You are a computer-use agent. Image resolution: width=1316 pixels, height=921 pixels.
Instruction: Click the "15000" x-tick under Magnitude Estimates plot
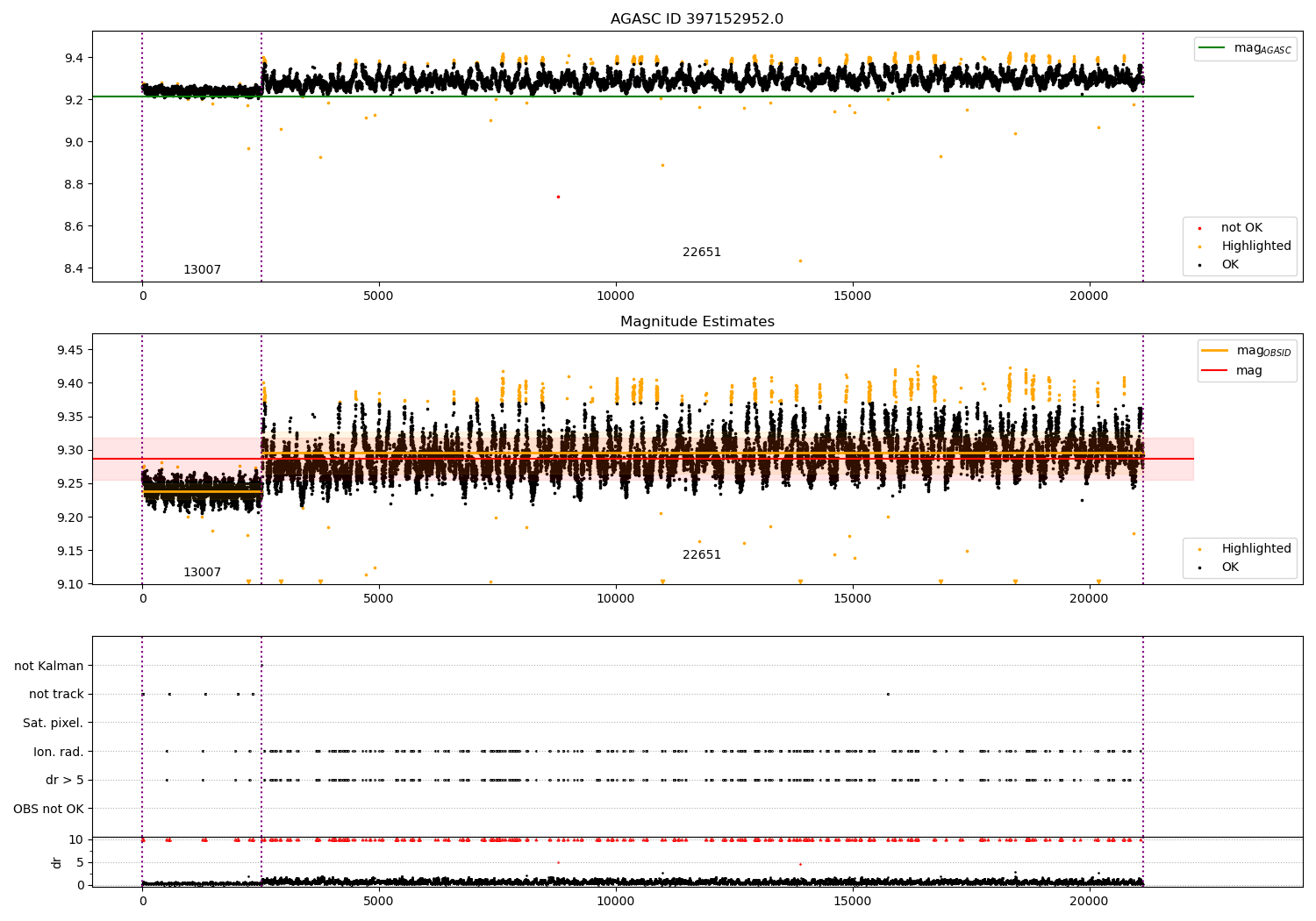tap(853, 599)
